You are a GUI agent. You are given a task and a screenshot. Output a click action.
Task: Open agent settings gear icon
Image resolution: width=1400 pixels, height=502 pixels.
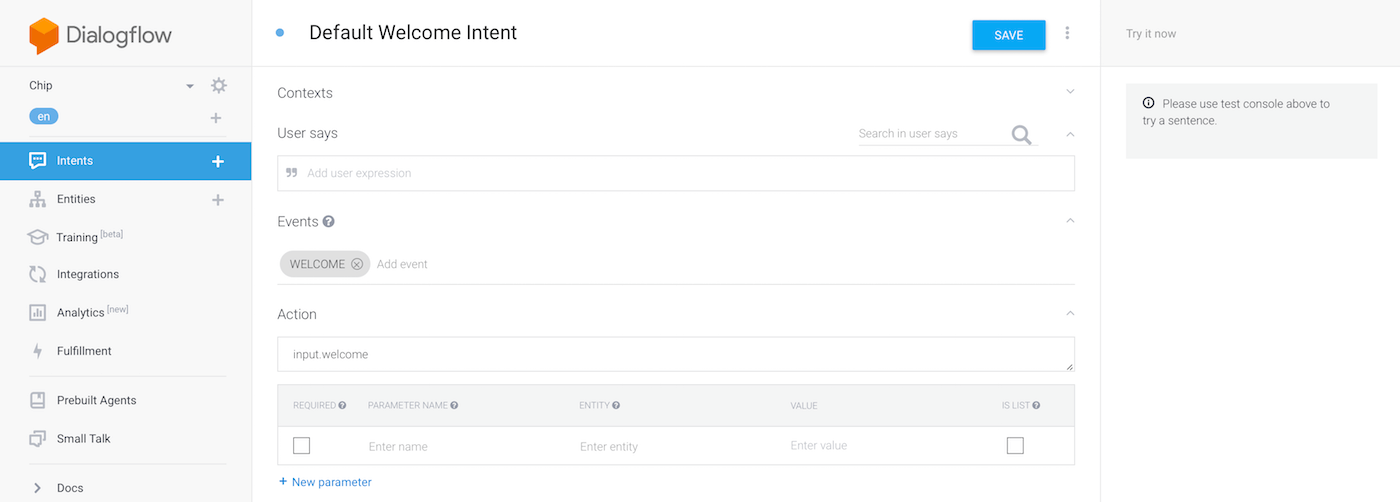pos(218,86)
